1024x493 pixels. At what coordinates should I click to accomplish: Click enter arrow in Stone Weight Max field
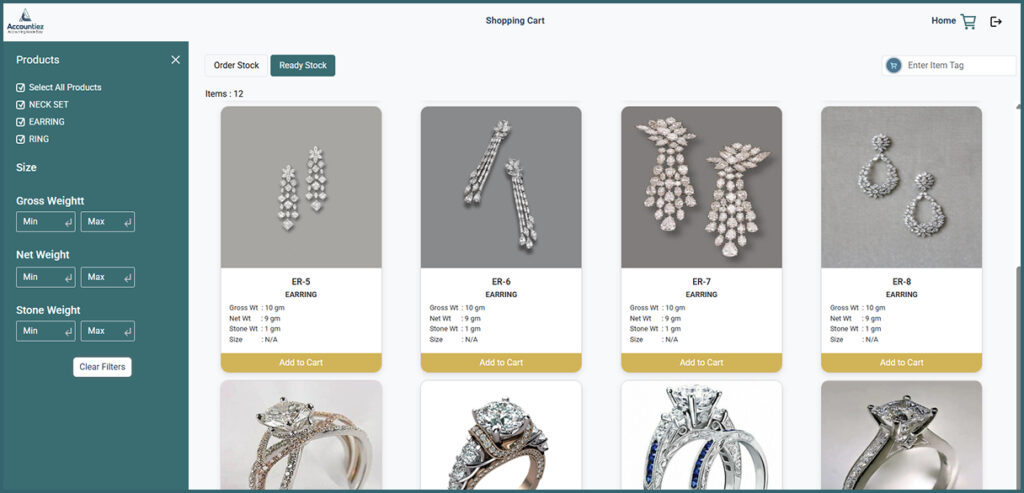(x=127, y=332)
